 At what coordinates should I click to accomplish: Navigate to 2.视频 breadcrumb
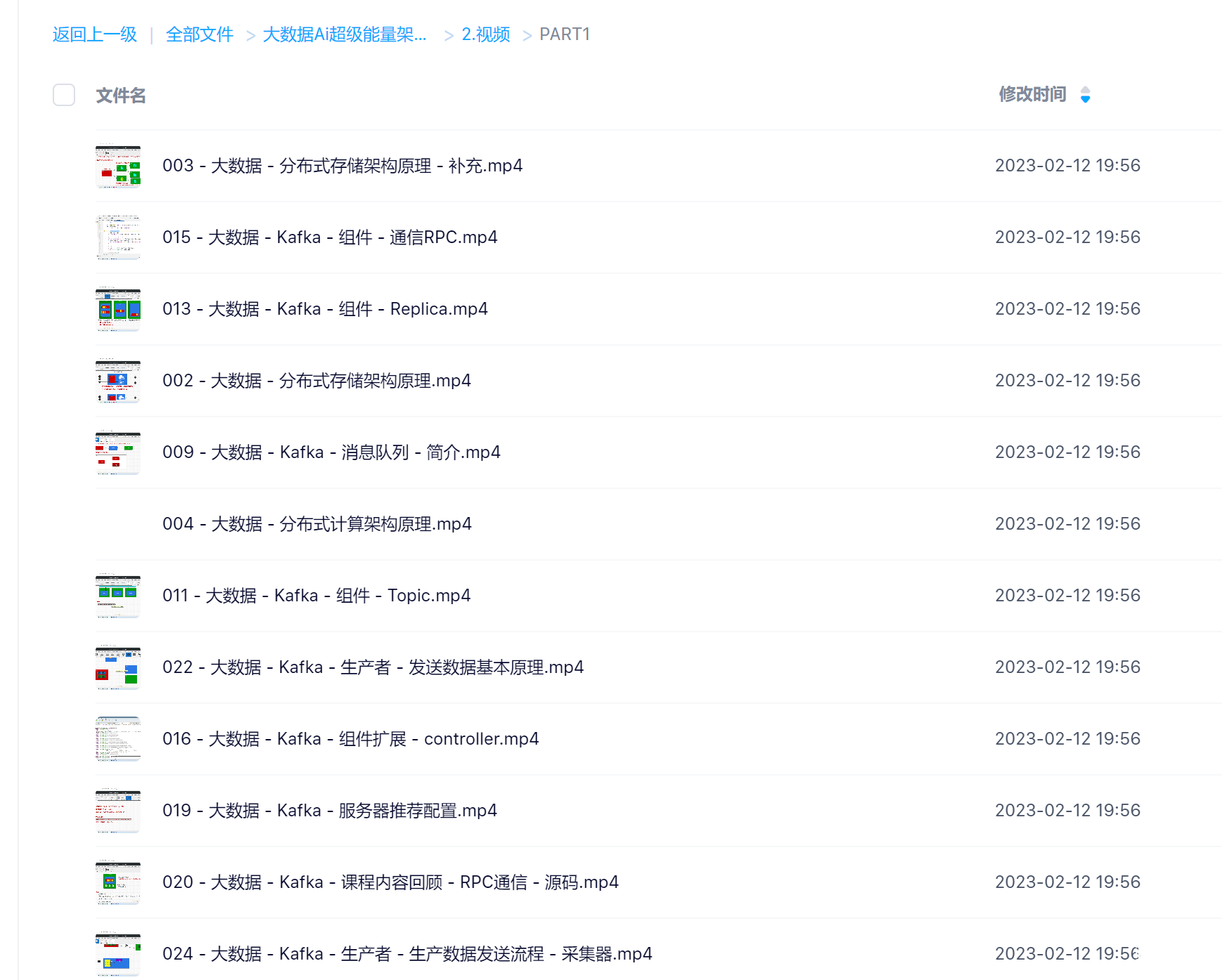pyautogui.click(x=486, y=34)
